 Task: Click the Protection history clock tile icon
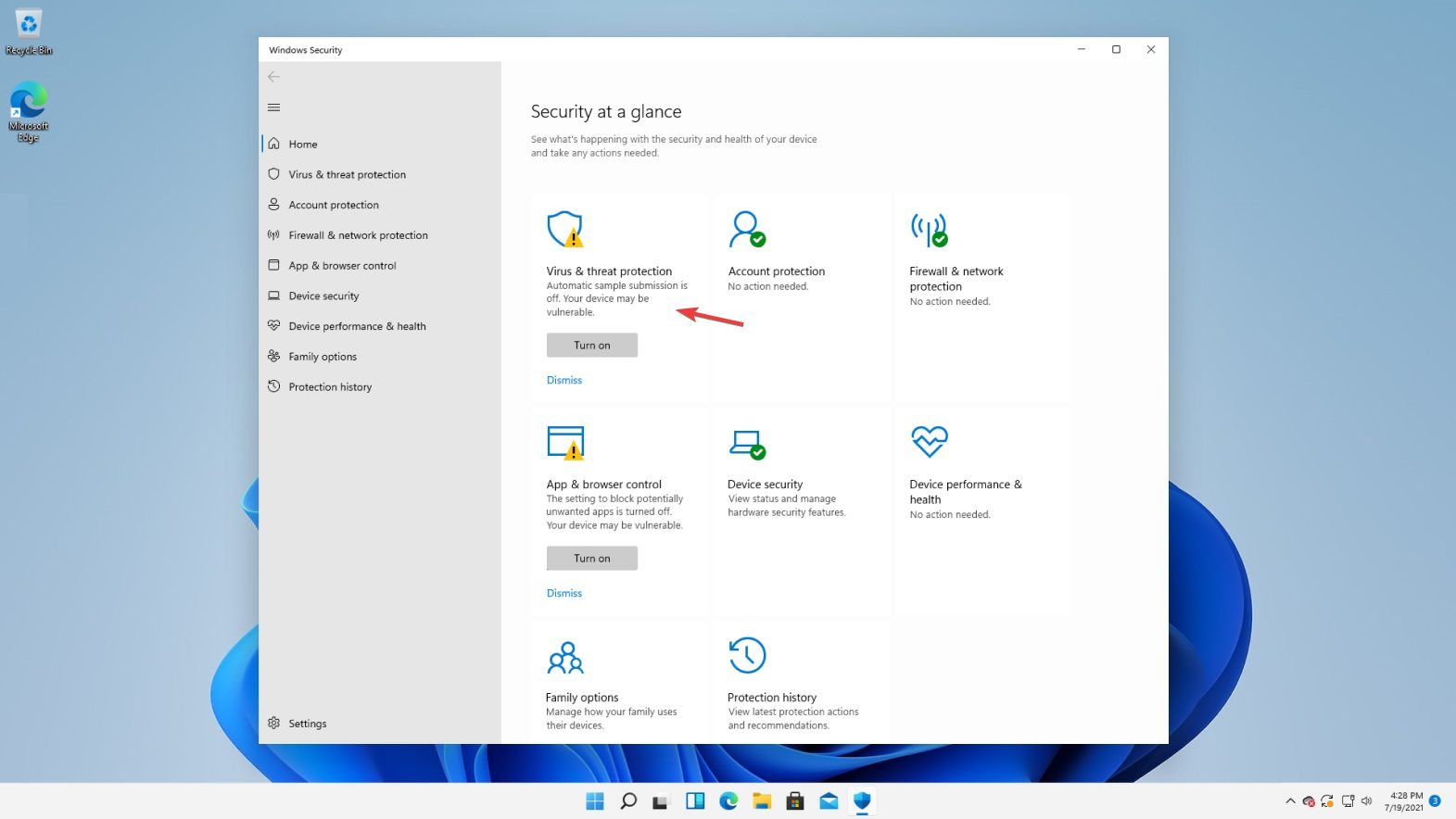click(x=747, y=655)
